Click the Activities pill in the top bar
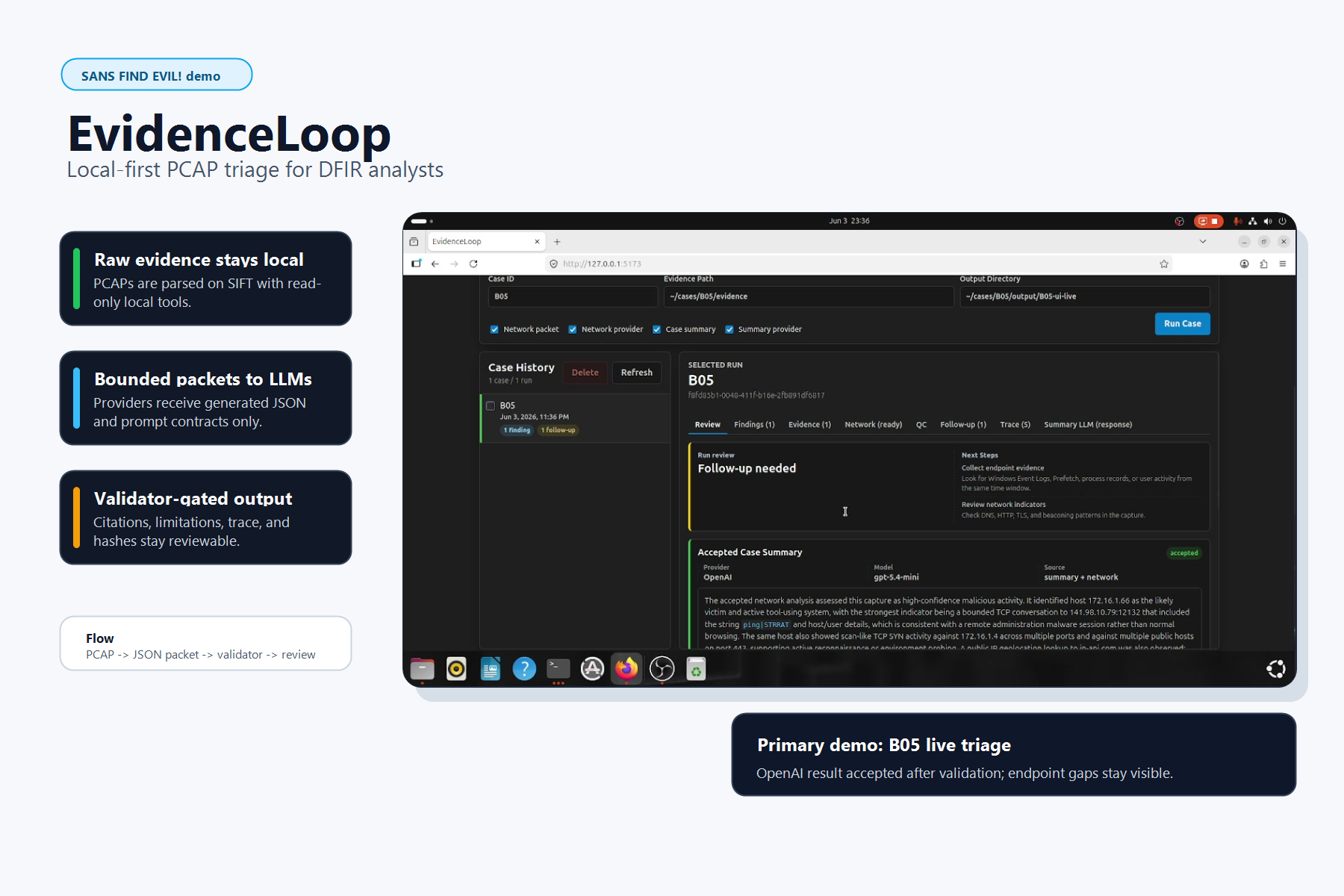Image resolution: width=1344 pixels, height=896 pixels. point(419,221)
